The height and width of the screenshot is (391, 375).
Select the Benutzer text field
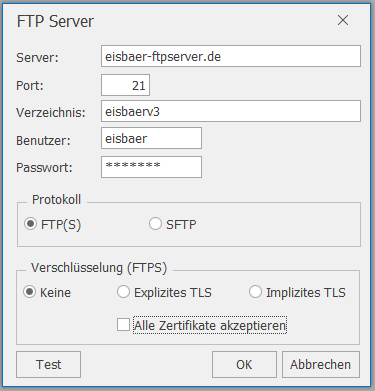[x=151, y=138]
